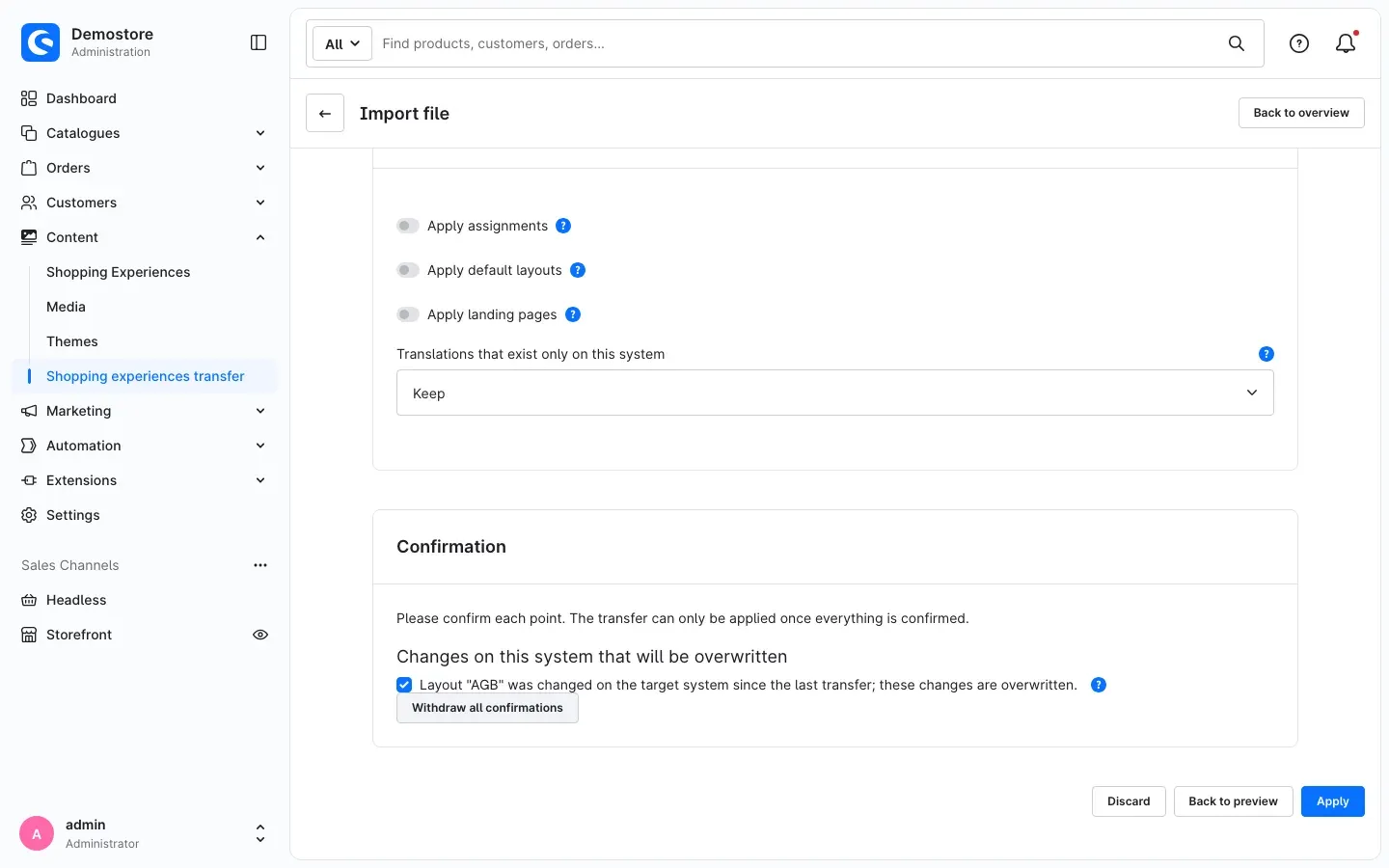Expand the Catalogues chevron
Viewport: 1389px width, 868px height.
(260, 133)
